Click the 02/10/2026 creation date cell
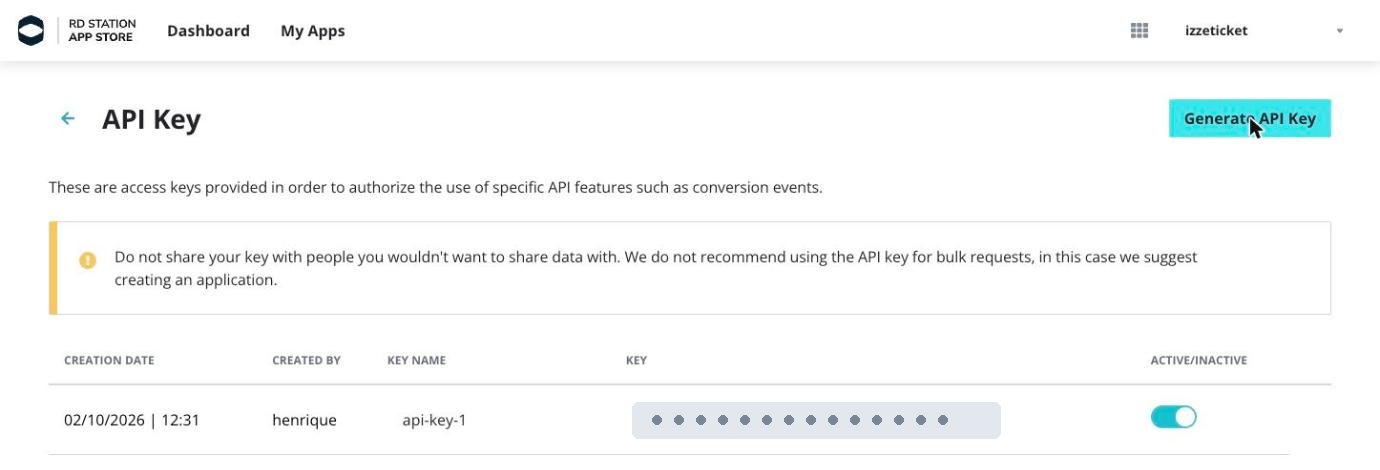The height and width of the screenshot is (470, 1380). 132,420
